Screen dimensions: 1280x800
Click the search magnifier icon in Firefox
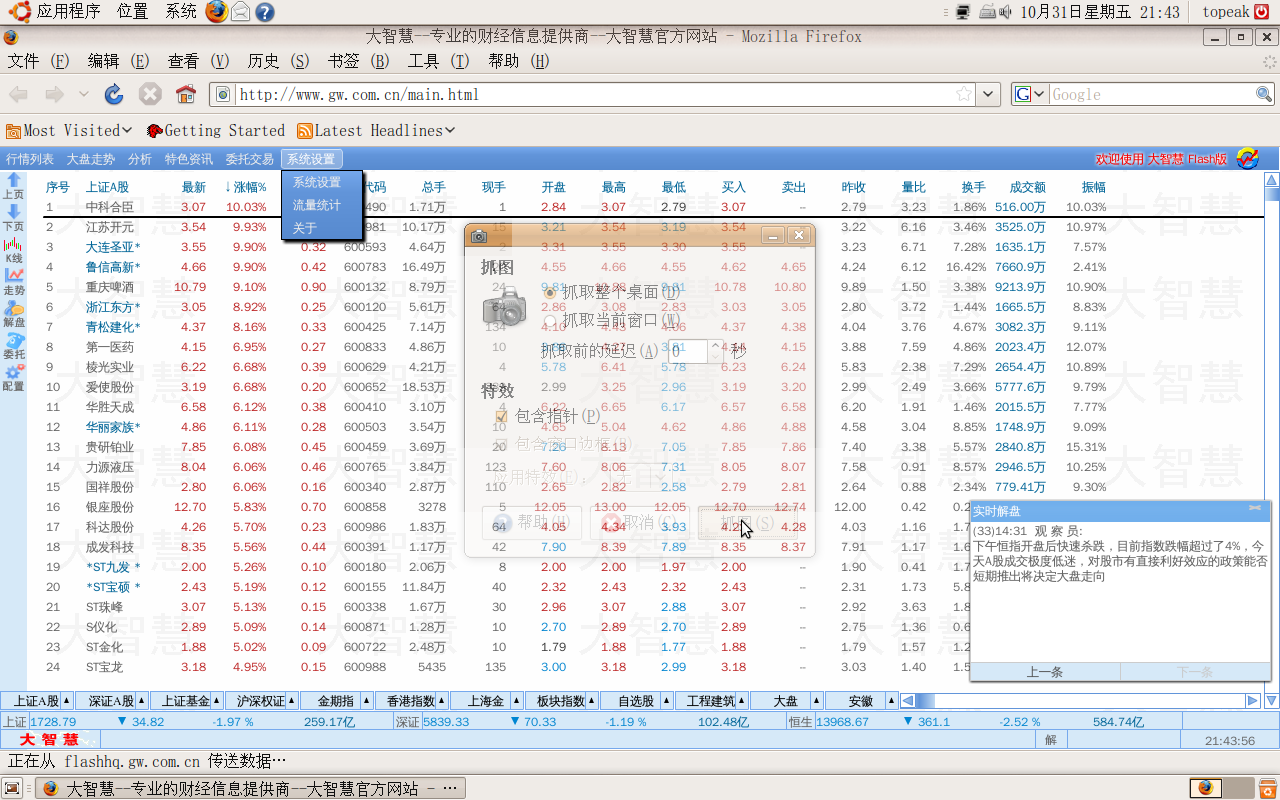click(1264, 94)
